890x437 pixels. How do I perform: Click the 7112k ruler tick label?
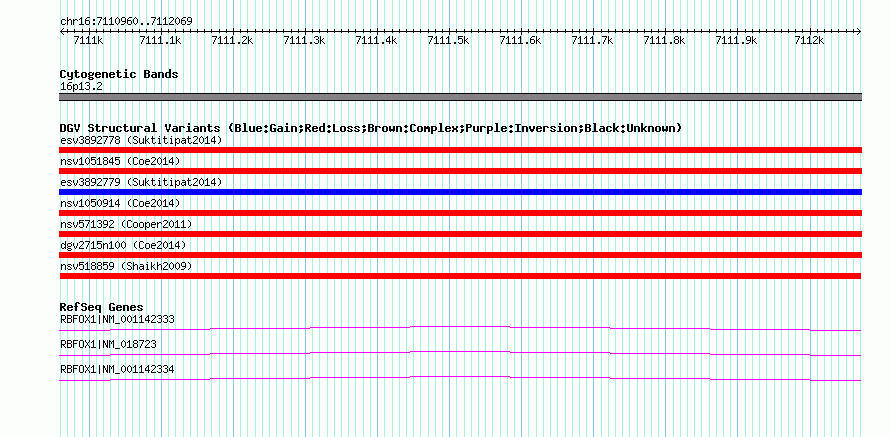pos(809,40)
